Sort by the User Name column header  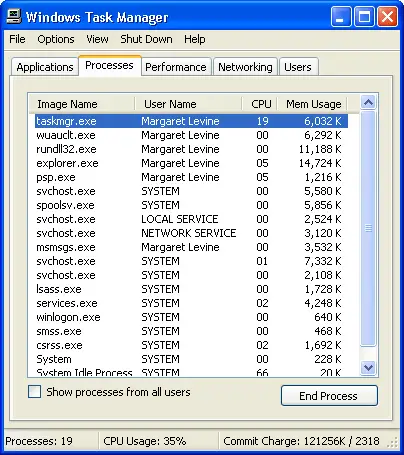pos(188,104)
